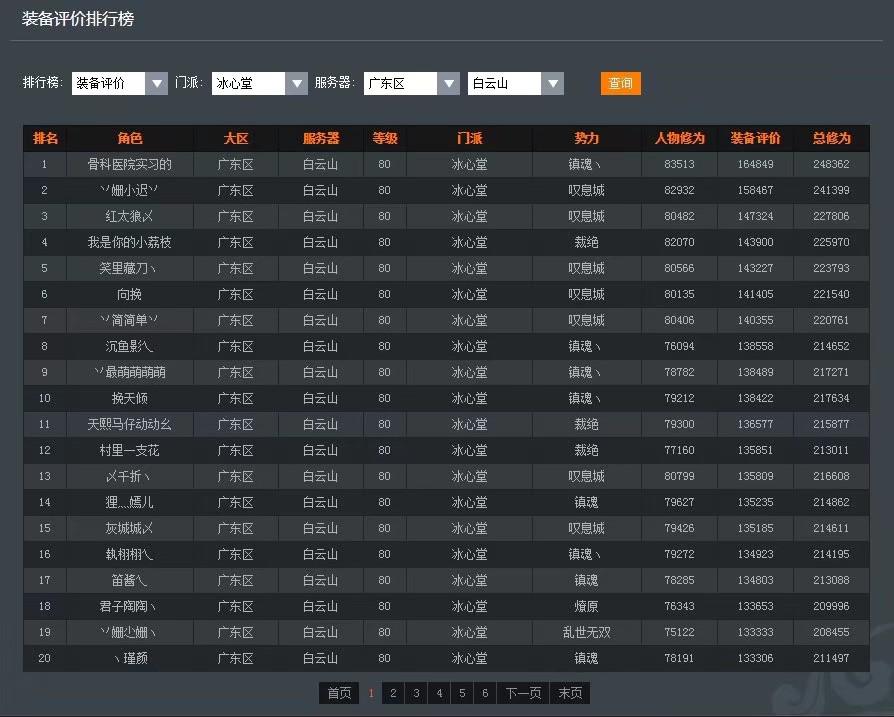Go to 首页 first page
The width and height of the screenshot is (894, 717).
(x=339, y=693)
